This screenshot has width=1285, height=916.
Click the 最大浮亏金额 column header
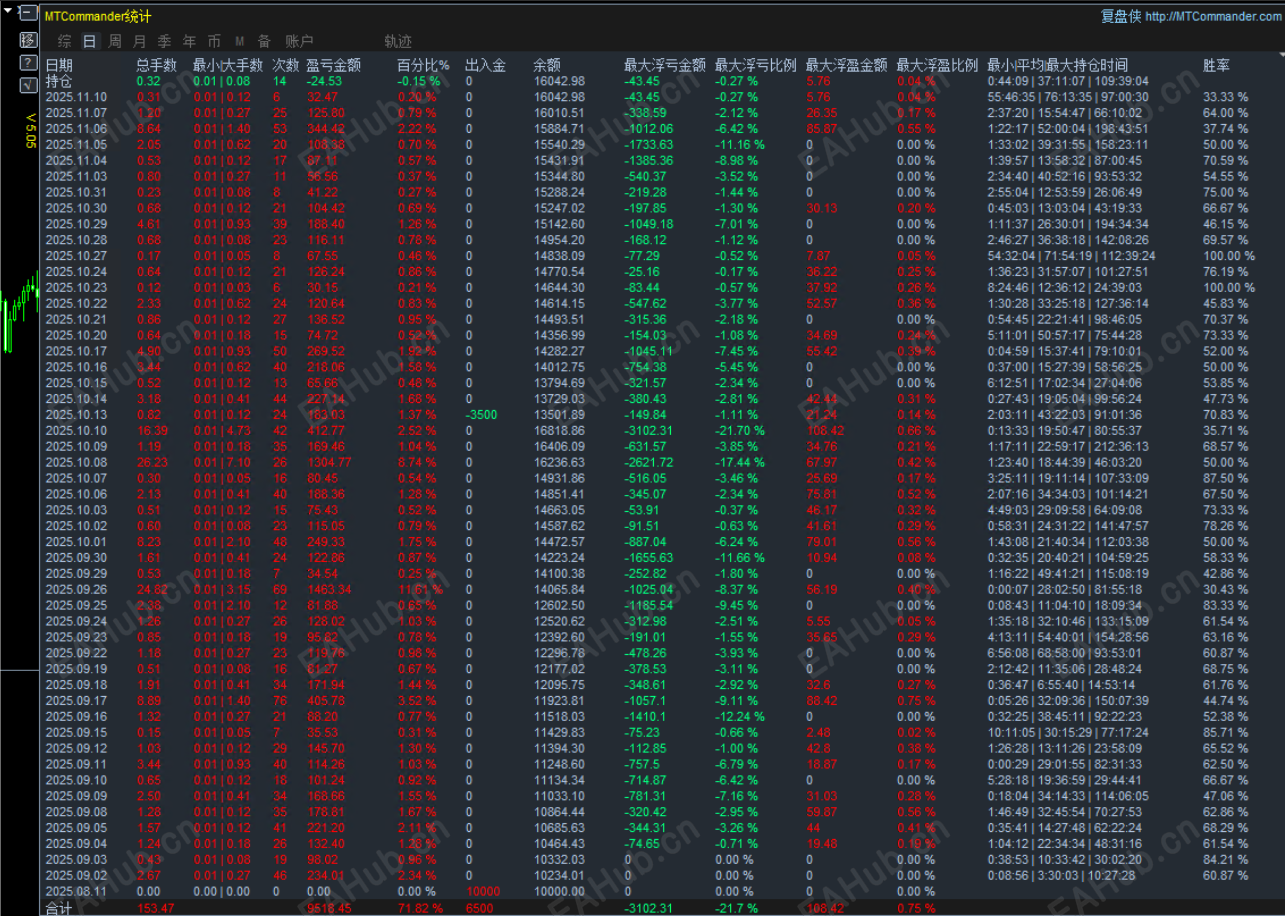pyautogui.click(x=665, y=65)
